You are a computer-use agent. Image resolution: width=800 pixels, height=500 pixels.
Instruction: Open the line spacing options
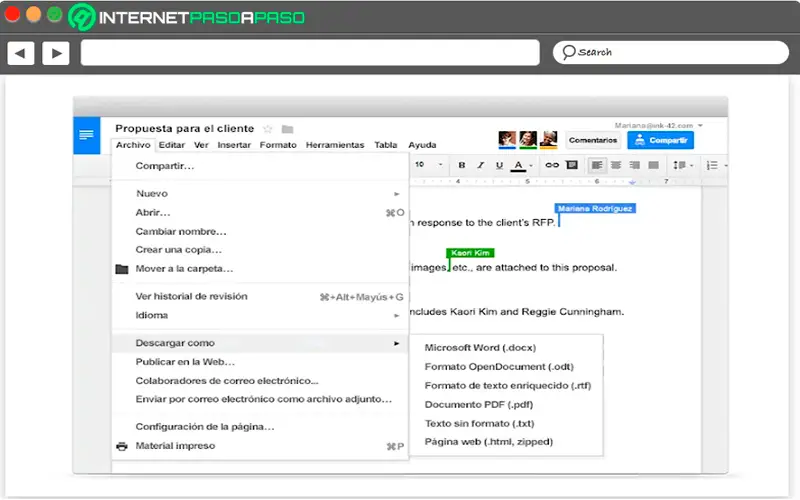tap(683, 165)
